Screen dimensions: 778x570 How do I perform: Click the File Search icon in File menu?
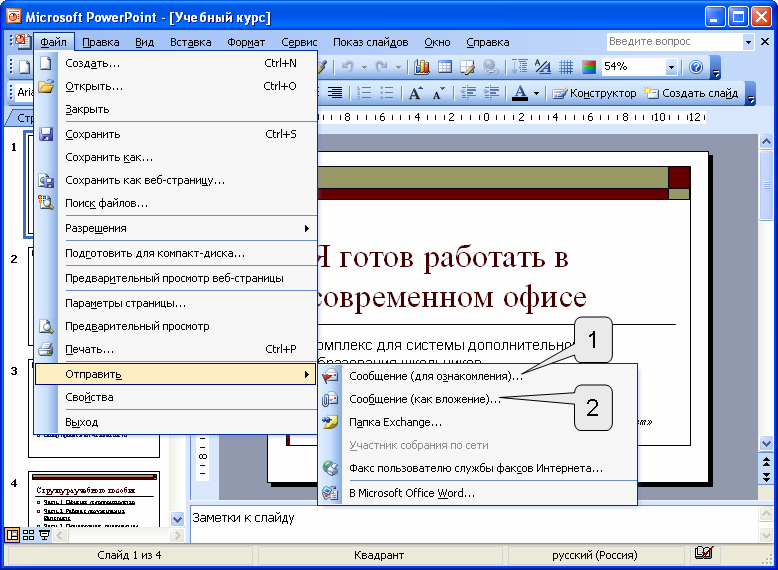[46, 203]
